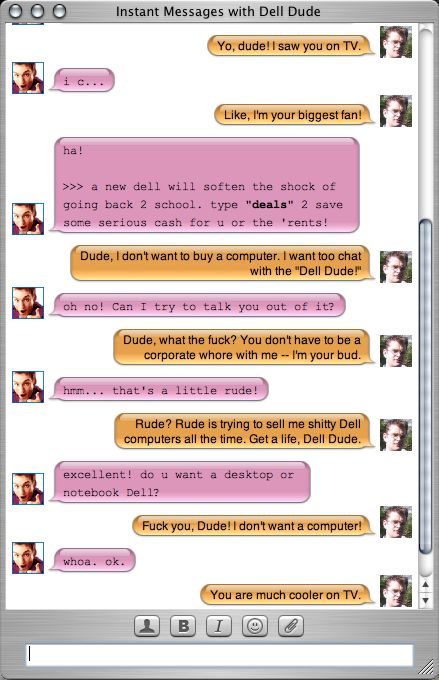Click the 'whoa. ok.' message bubble
The height and width of the screenshot is (680, 439).
point(93,561)
